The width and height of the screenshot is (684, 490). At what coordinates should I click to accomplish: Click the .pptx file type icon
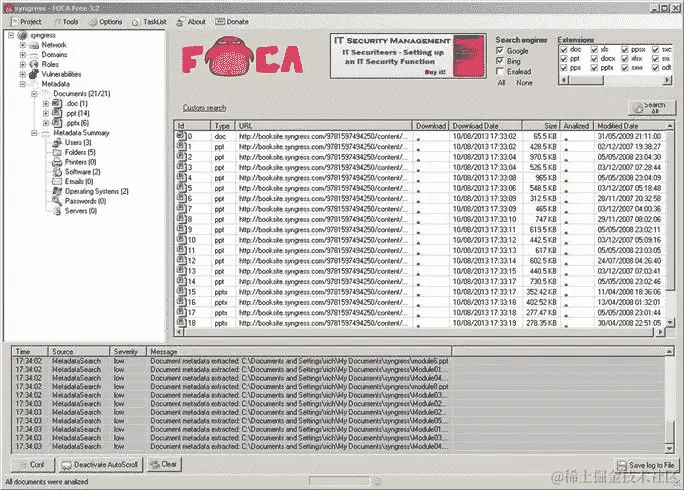(57, 123)
